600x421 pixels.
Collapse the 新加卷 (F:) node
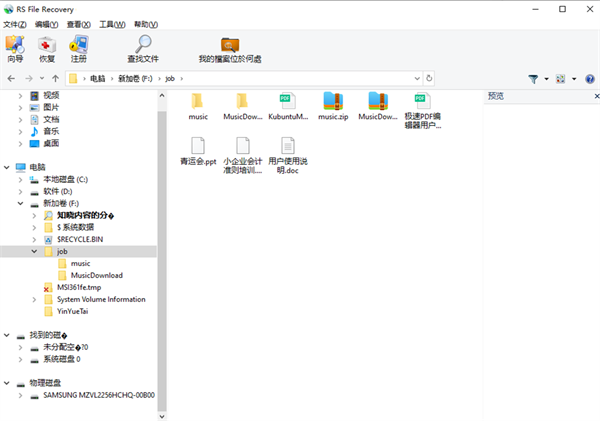pos(21,203)
